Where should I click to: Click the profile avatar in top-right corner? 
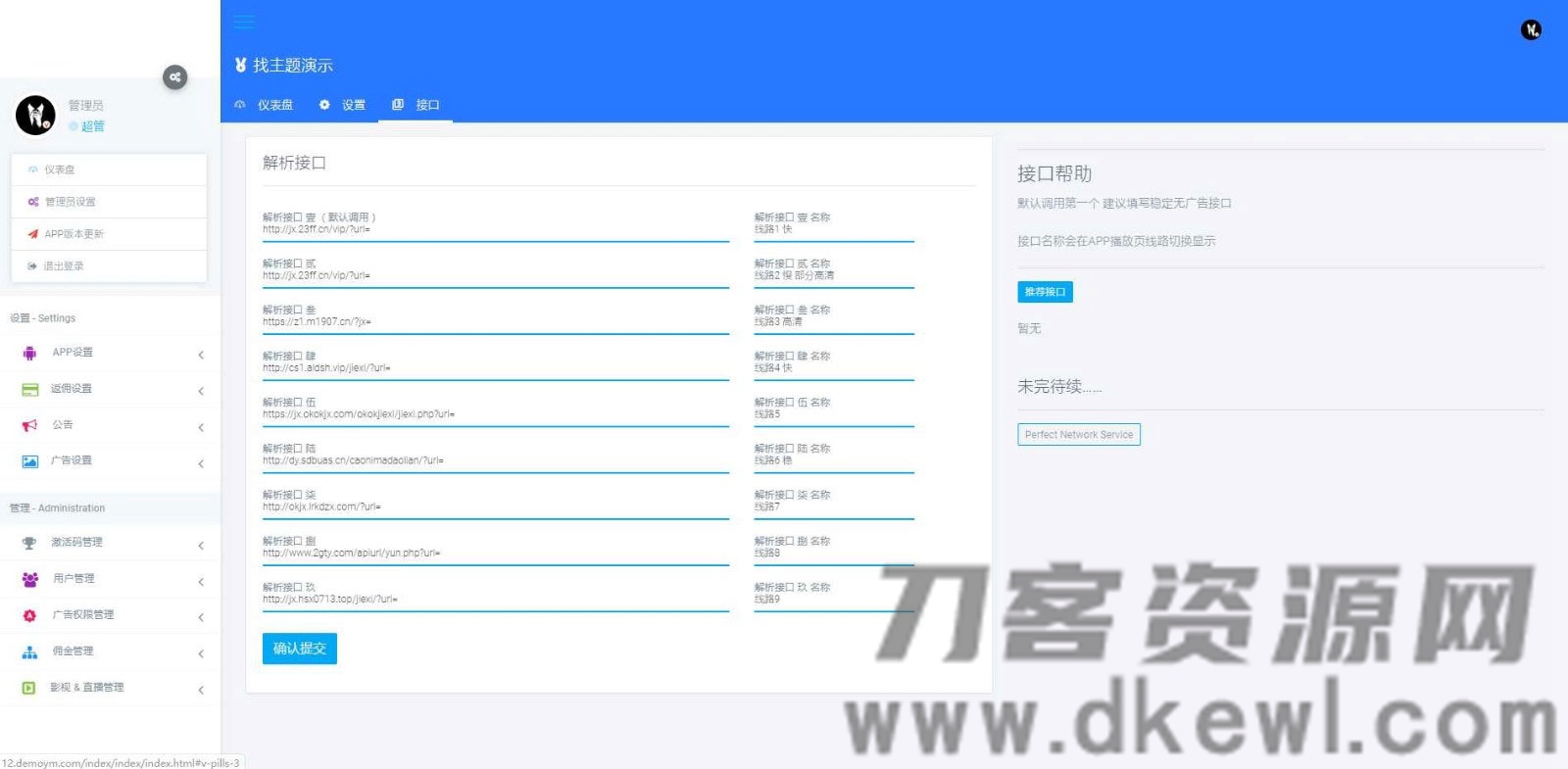click(x=1531, y=30)
